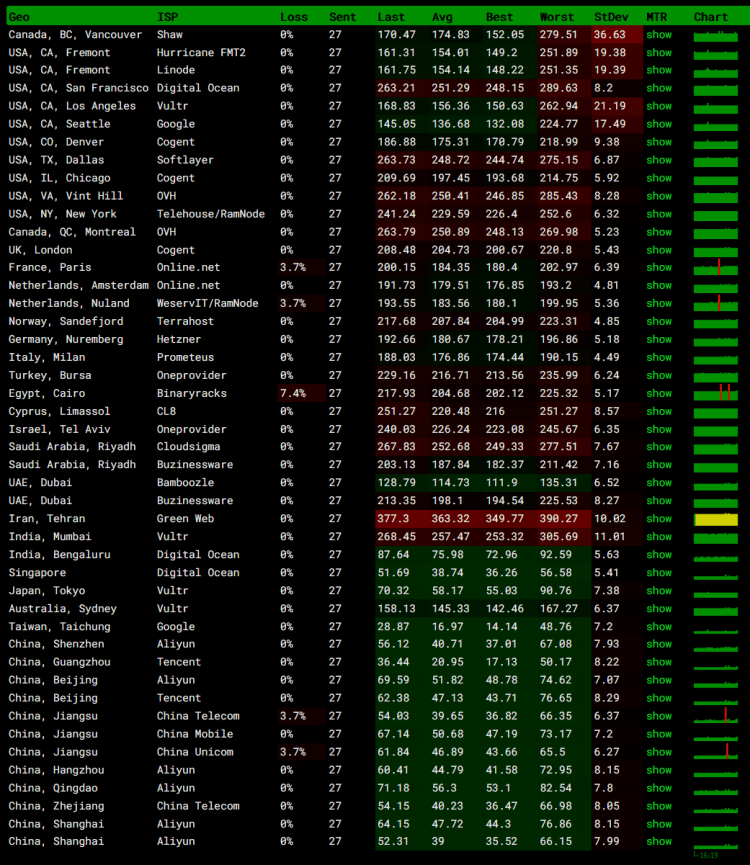Show MTR for Prometeus Milan
Viewport: 750px width, 865px height.
tap(659, 357)
